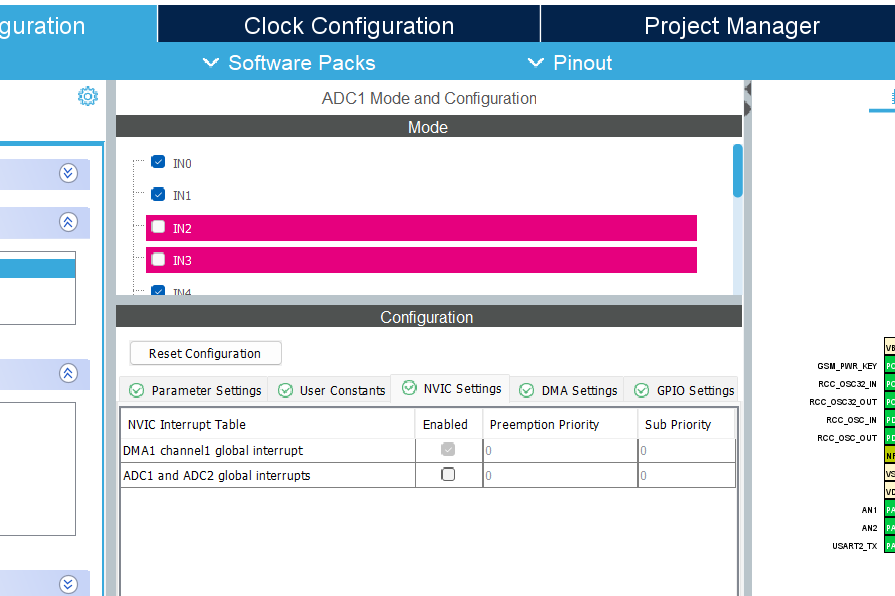Click the Preemption Priority column header
The height and width of the screenshot is (596, 895).
pyautogui.click(x=544, y=424)
